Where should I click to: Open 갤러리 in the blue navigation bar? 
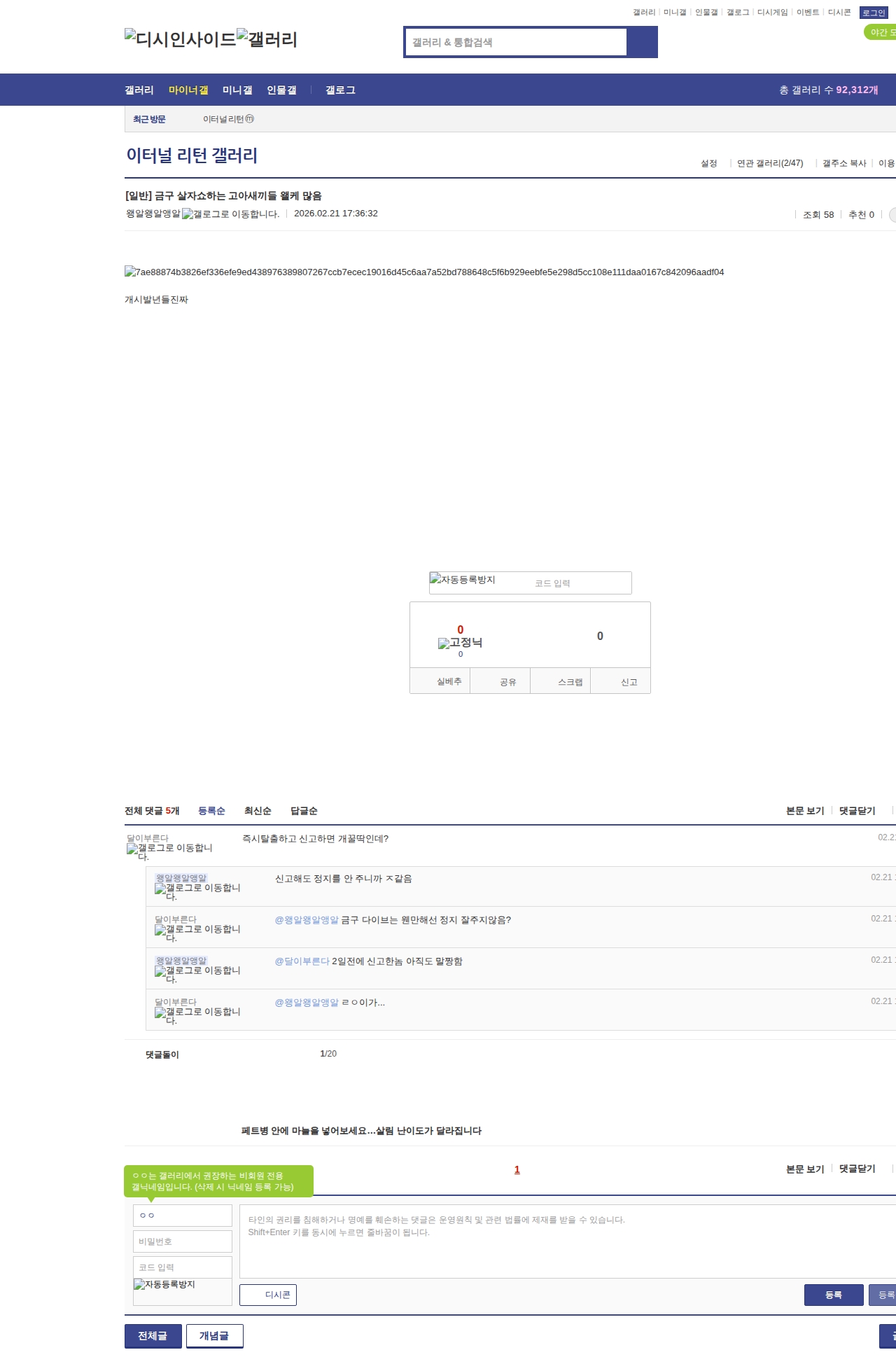click(x=139, y=90)
